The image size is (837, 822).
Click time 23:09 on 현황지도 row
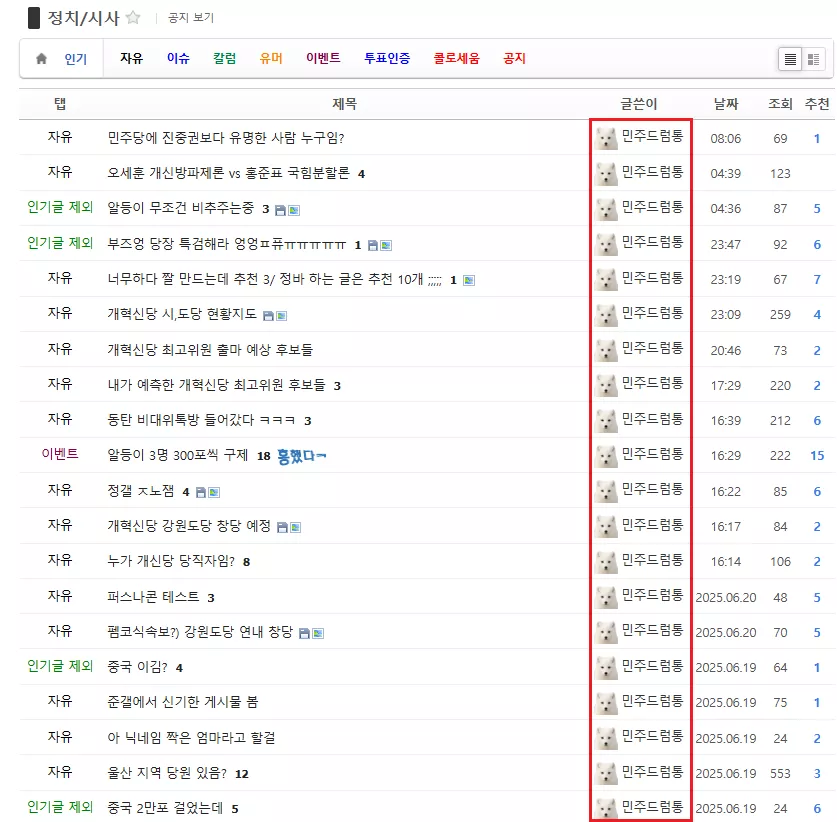726,315
